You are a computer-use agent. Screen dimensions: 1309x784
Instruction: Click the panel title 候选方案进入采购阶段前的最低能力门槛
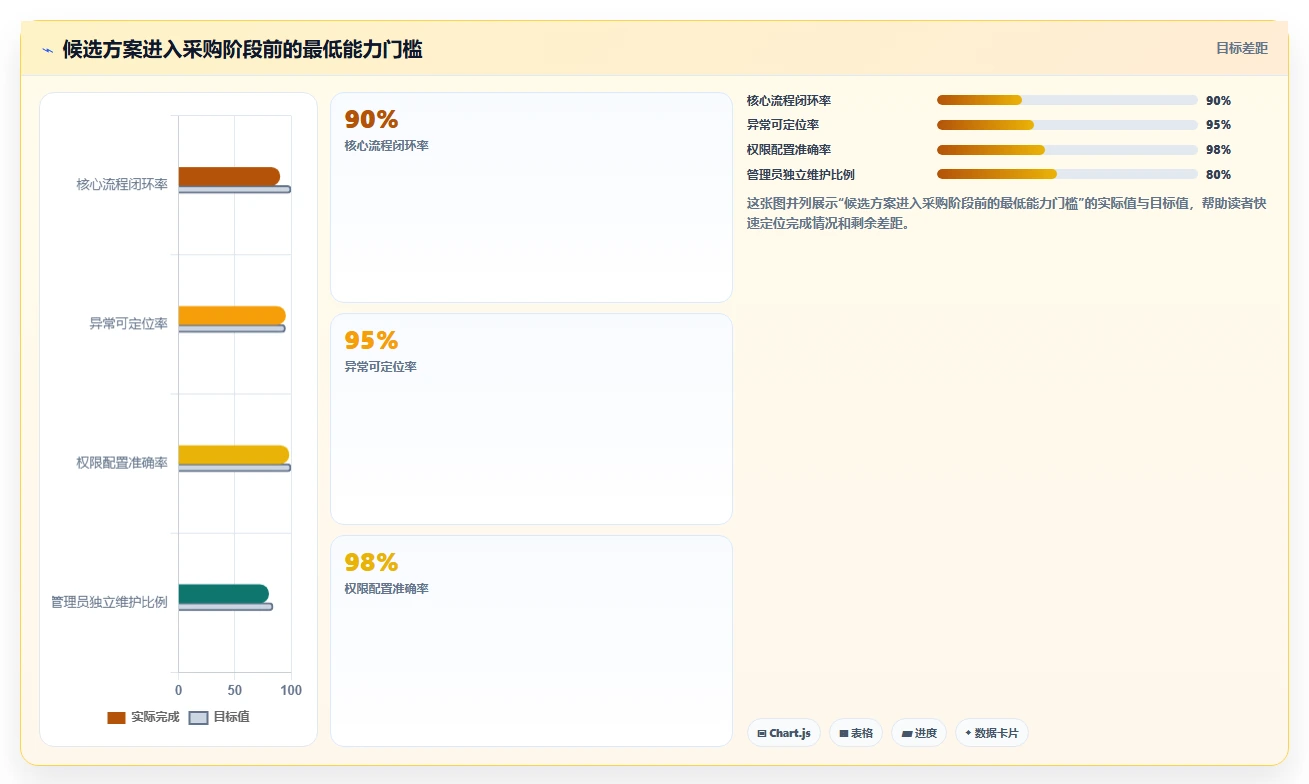[x=242, y=50]
